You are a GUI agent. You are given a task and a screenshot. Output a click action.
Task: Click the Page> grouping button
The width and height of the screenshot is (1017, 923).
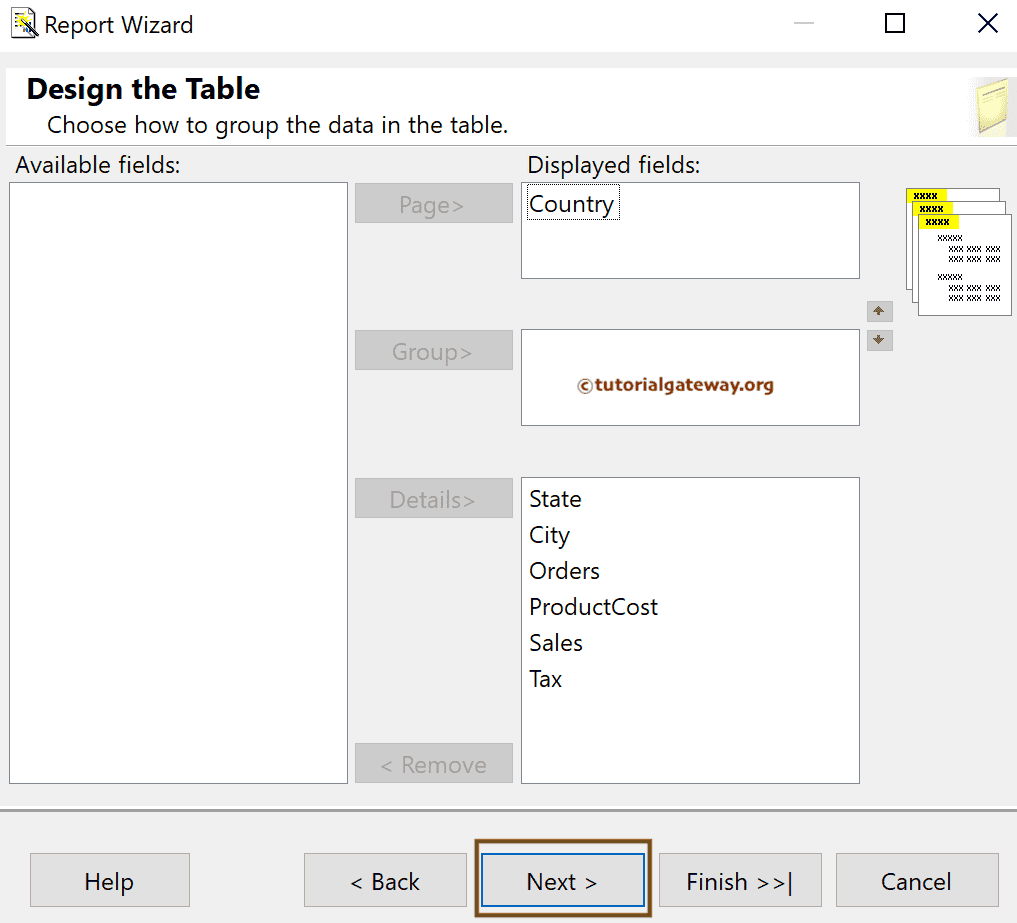pyautogui.click(x=433, y=203)
